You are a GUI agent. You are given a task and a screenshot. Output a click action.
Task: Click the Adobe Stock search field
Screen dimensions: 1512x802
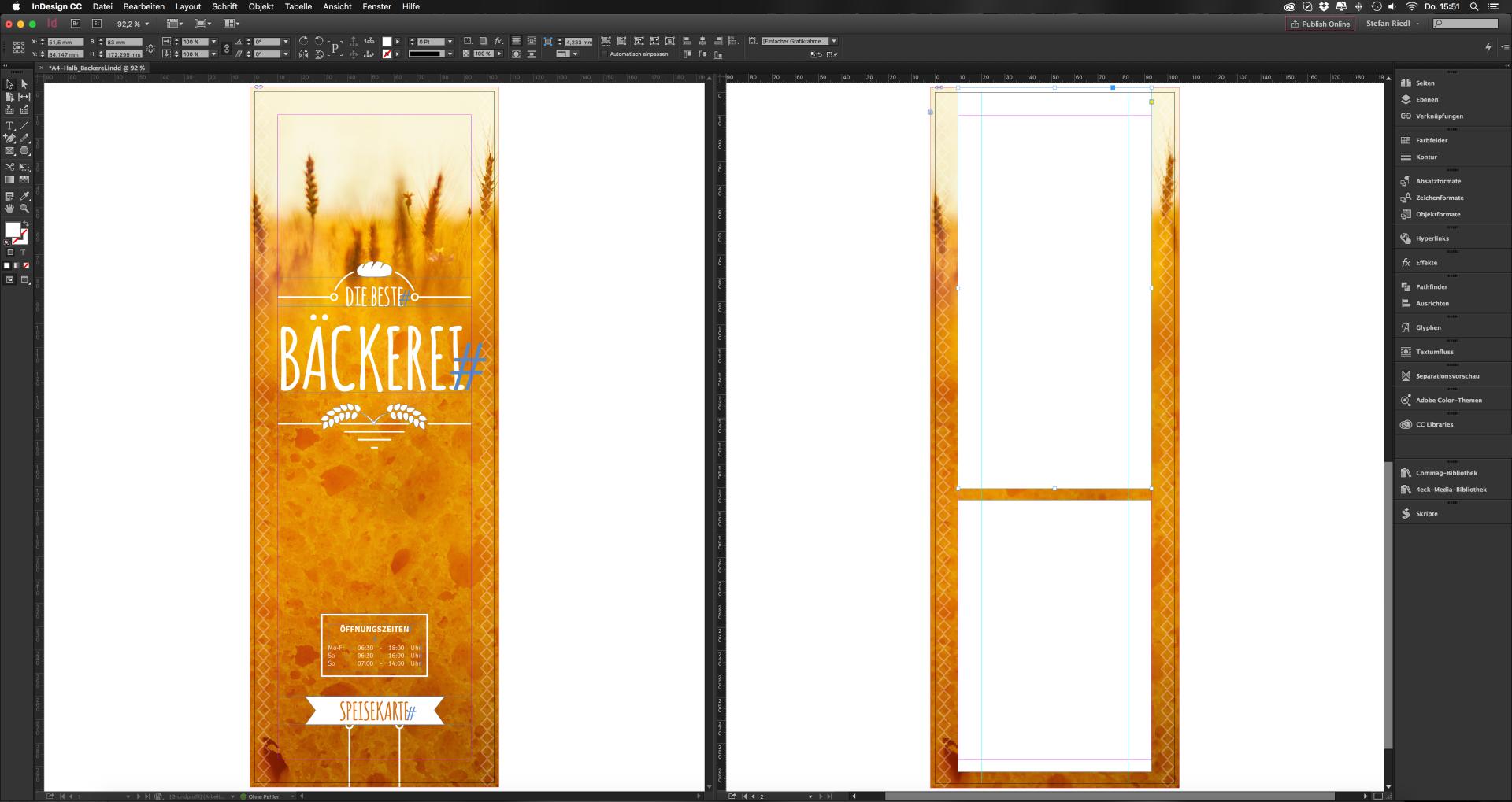point(1466,24)
